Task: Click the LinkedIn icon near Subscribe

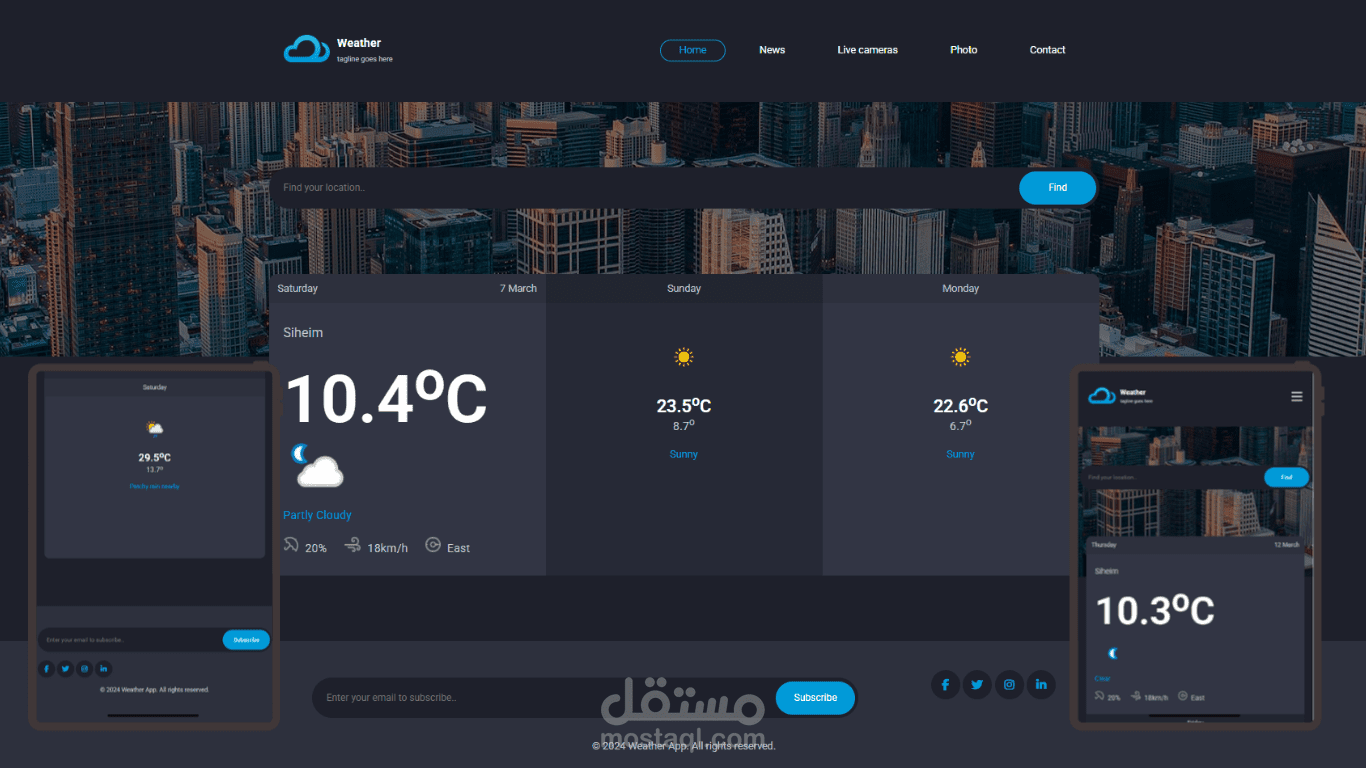Action: pos(1041,684)
